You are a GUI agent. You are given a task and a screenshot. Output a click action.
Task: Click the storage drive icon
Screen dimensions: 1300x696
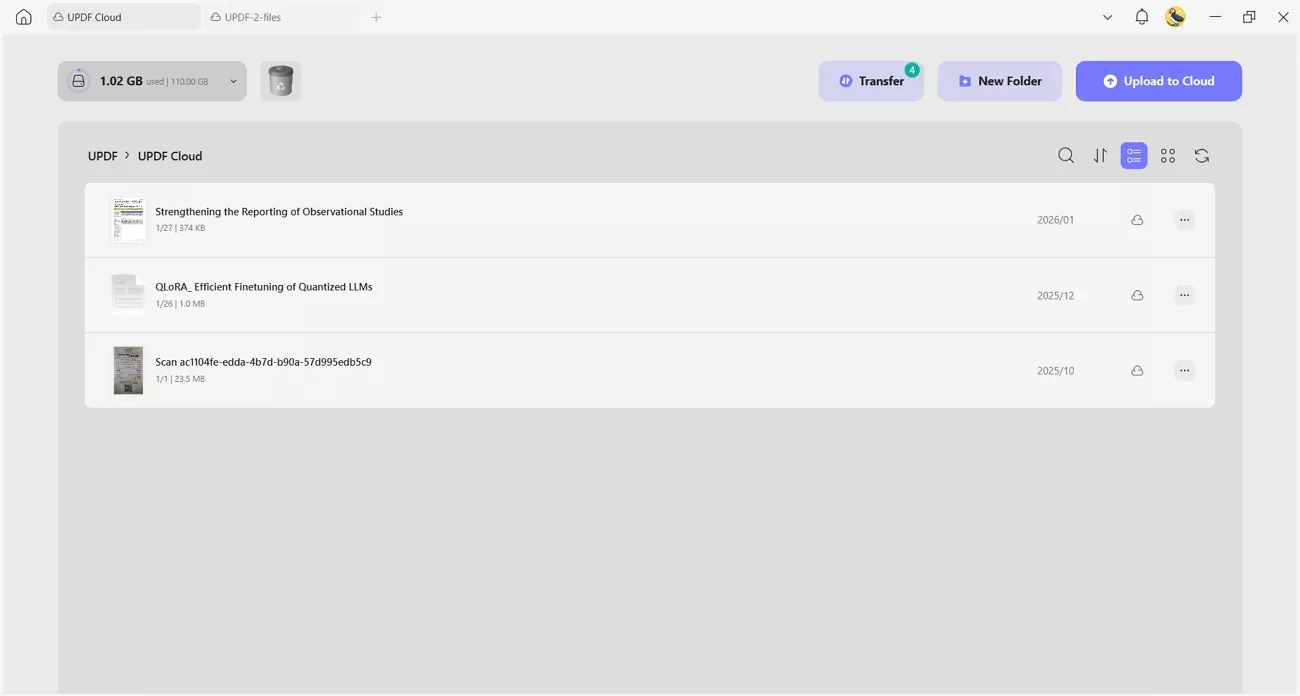78,81
